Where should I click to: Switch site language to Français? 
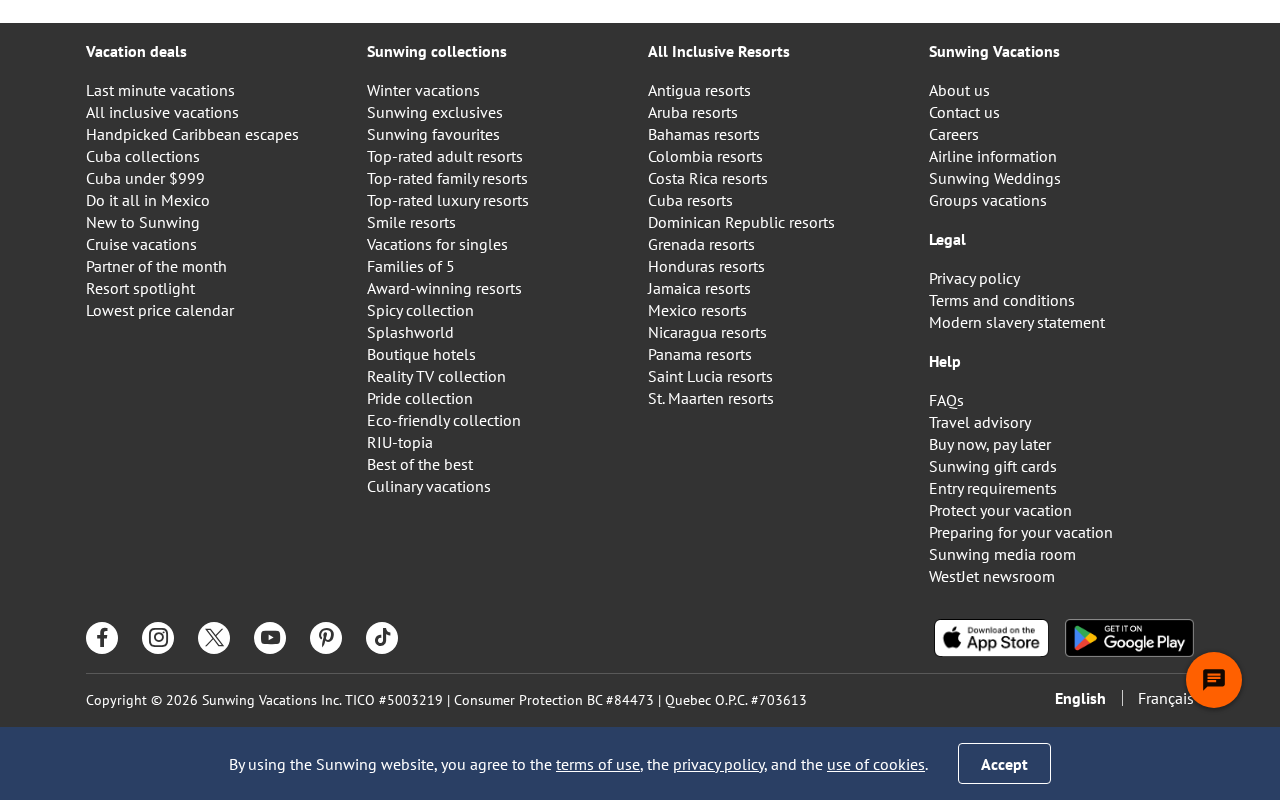click(x=1166, y=698)
